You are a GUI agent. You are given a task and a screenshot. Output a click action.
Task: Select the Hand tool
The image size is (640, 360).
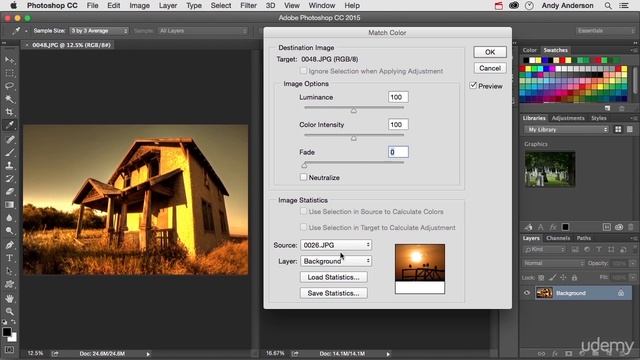coord(9,298)
